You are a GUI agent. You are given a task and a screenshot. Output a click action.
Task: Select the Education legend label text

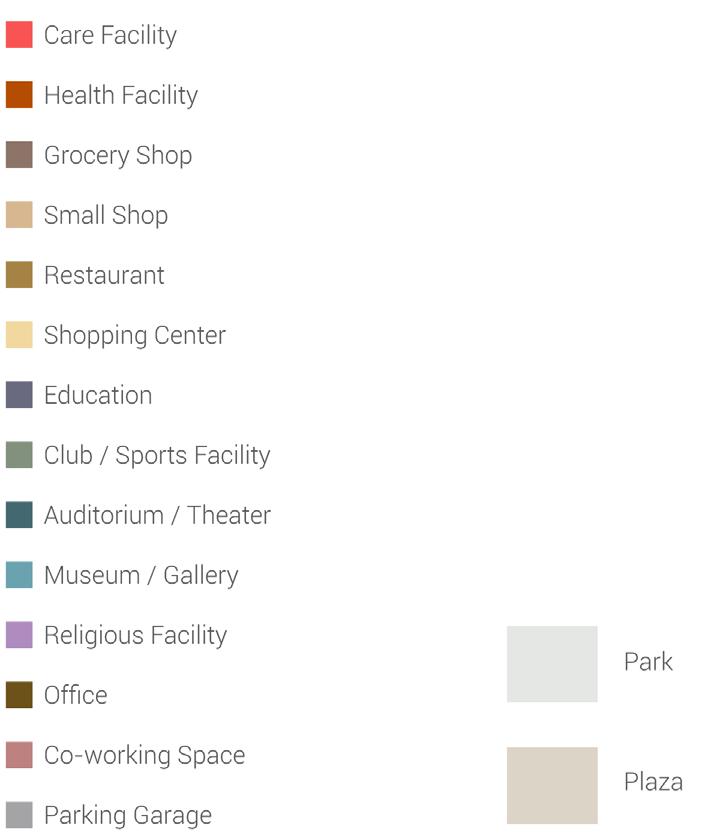click(x=98, y=395)
